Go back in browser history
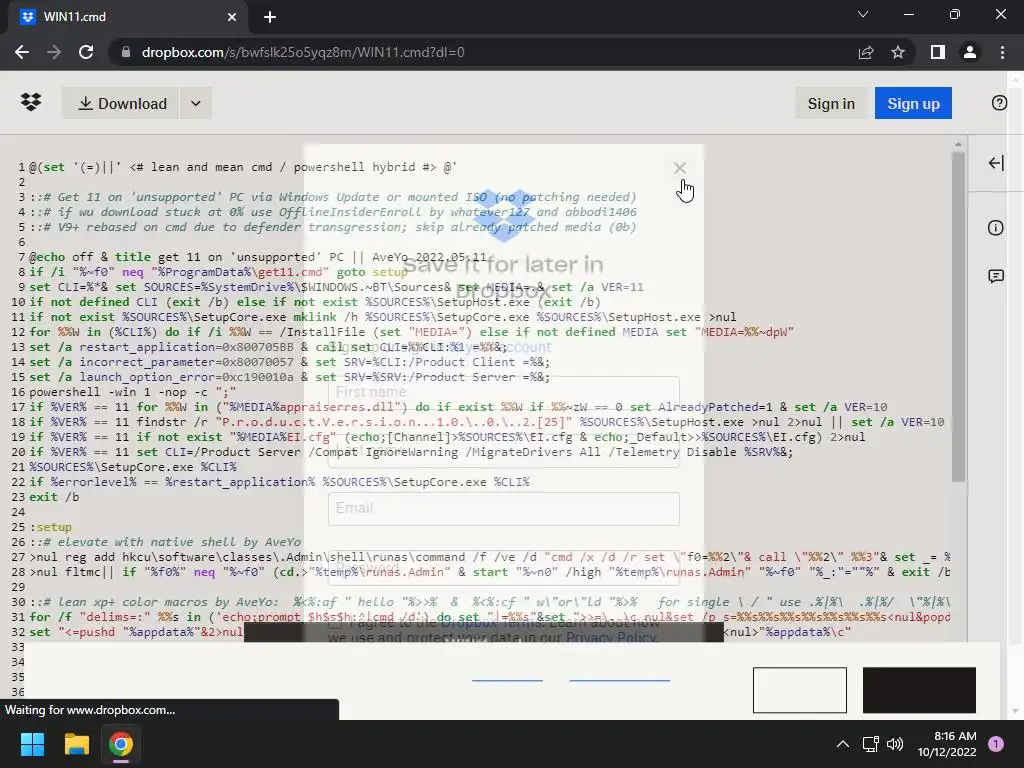This screenshot has width=1024, height=768. point(22,52)
